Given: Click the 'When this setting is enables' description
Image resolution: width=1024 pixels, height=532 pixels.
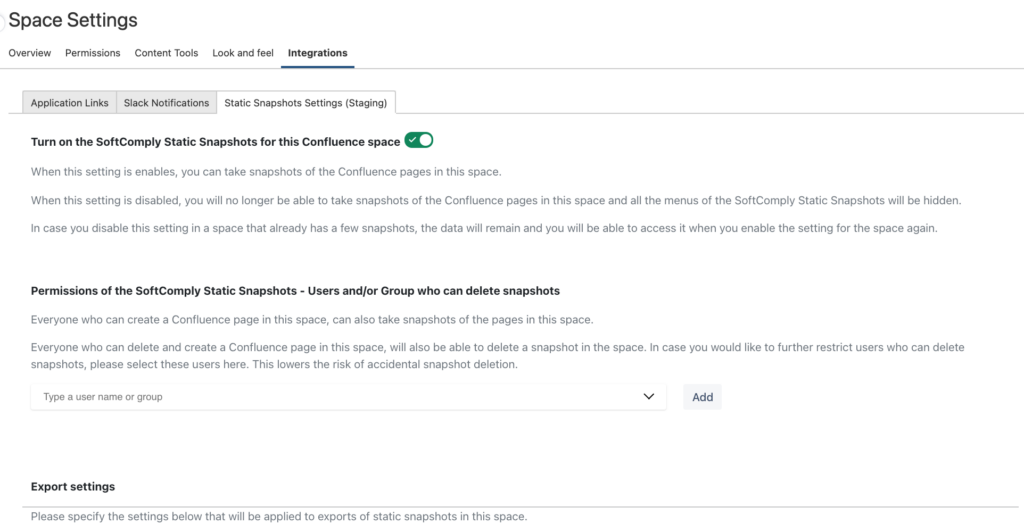Looking at the screenshot, I should (x=266, y=172).
